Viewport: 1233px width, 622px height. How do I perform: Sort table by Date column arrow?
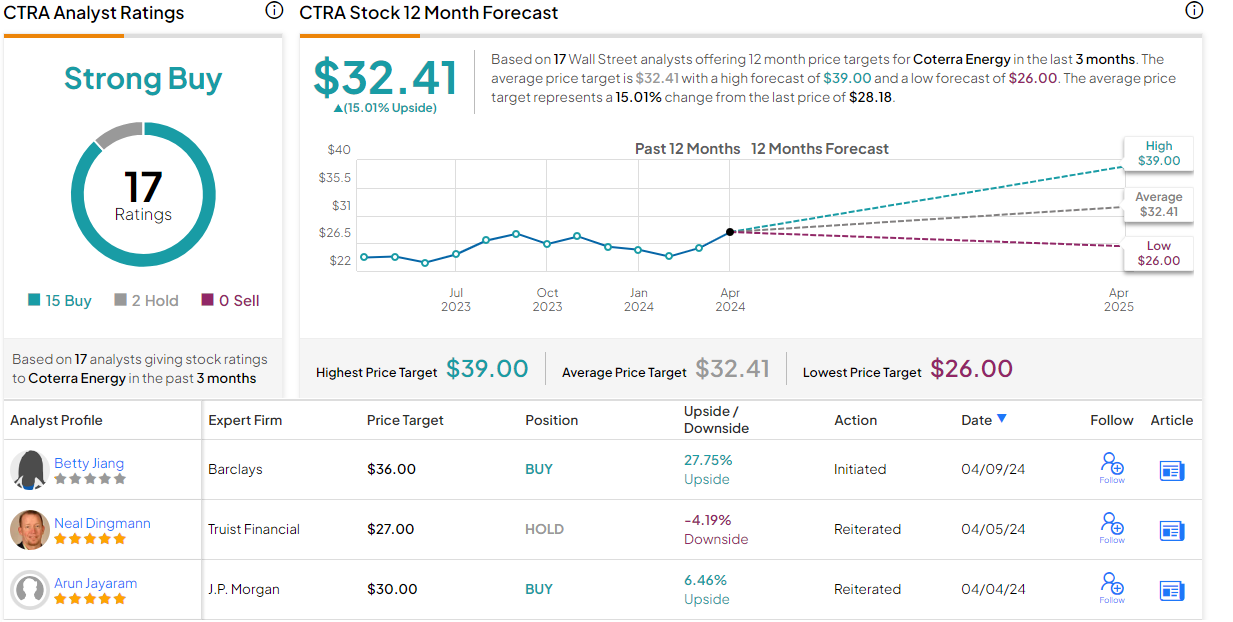[1002, 419]
